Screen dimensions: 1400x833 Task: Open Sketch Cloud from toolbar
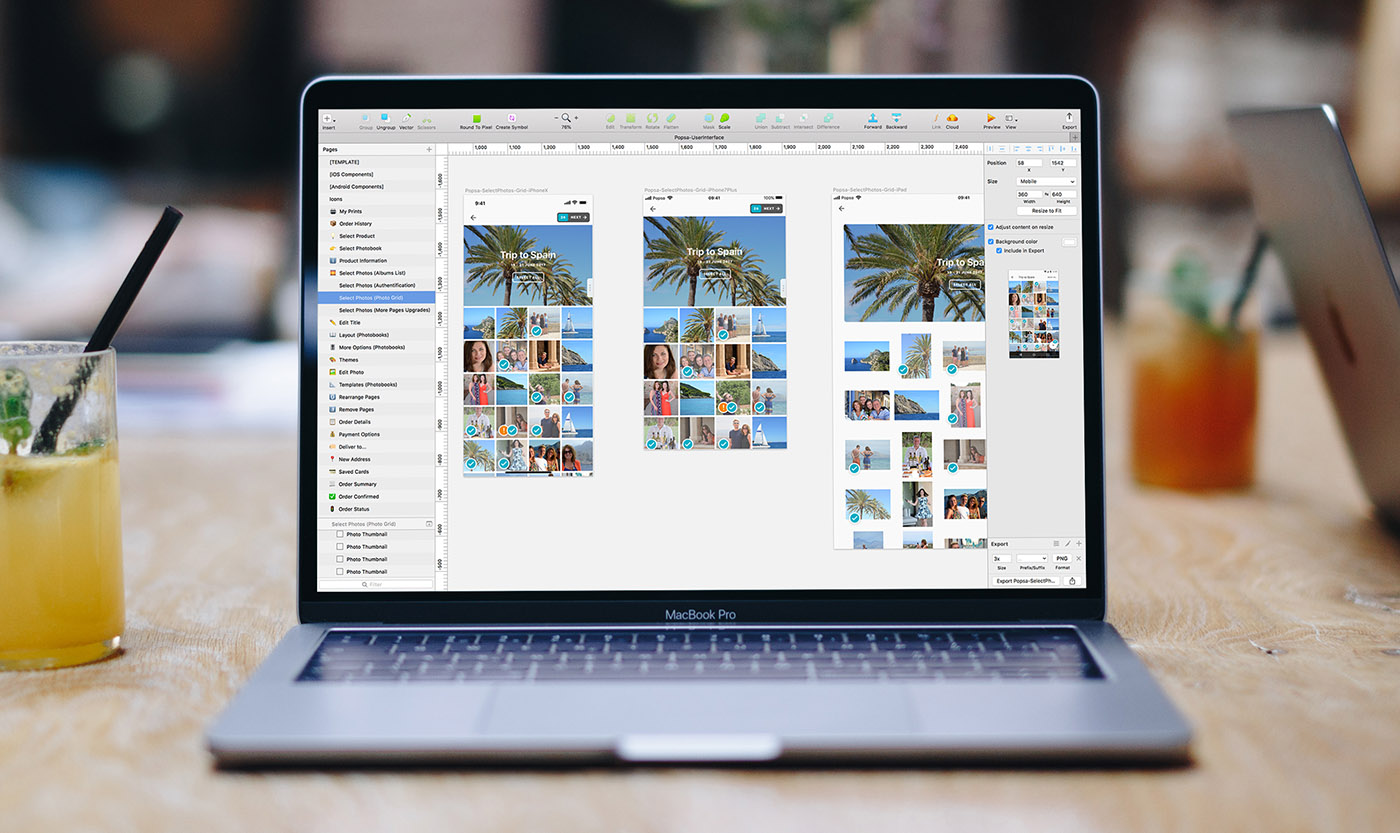(x=952, y=118)
